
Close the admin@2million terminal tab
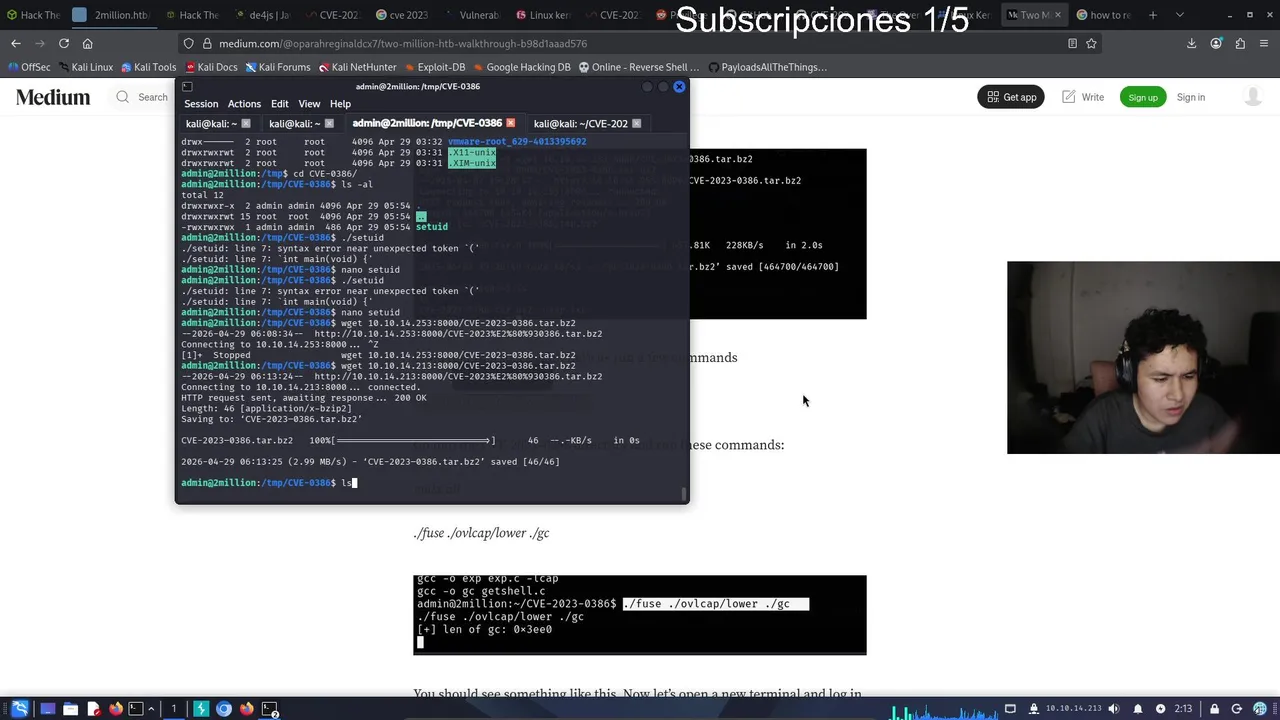pyautogui.click(x=510, y=123)
